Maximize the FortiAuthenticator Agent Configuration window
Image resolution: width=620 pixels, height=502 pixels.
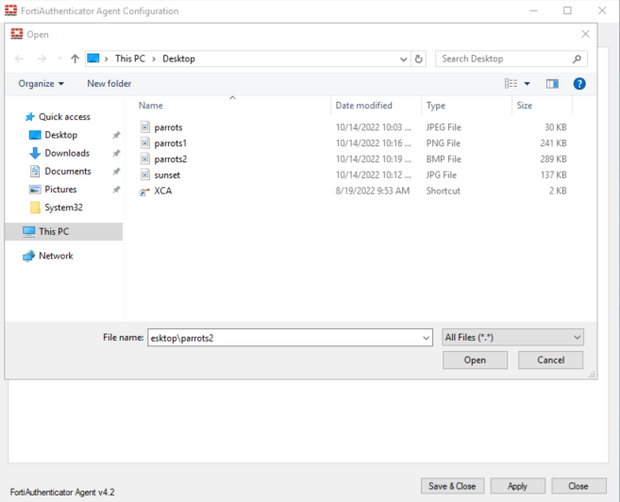[x=567, y=11]
